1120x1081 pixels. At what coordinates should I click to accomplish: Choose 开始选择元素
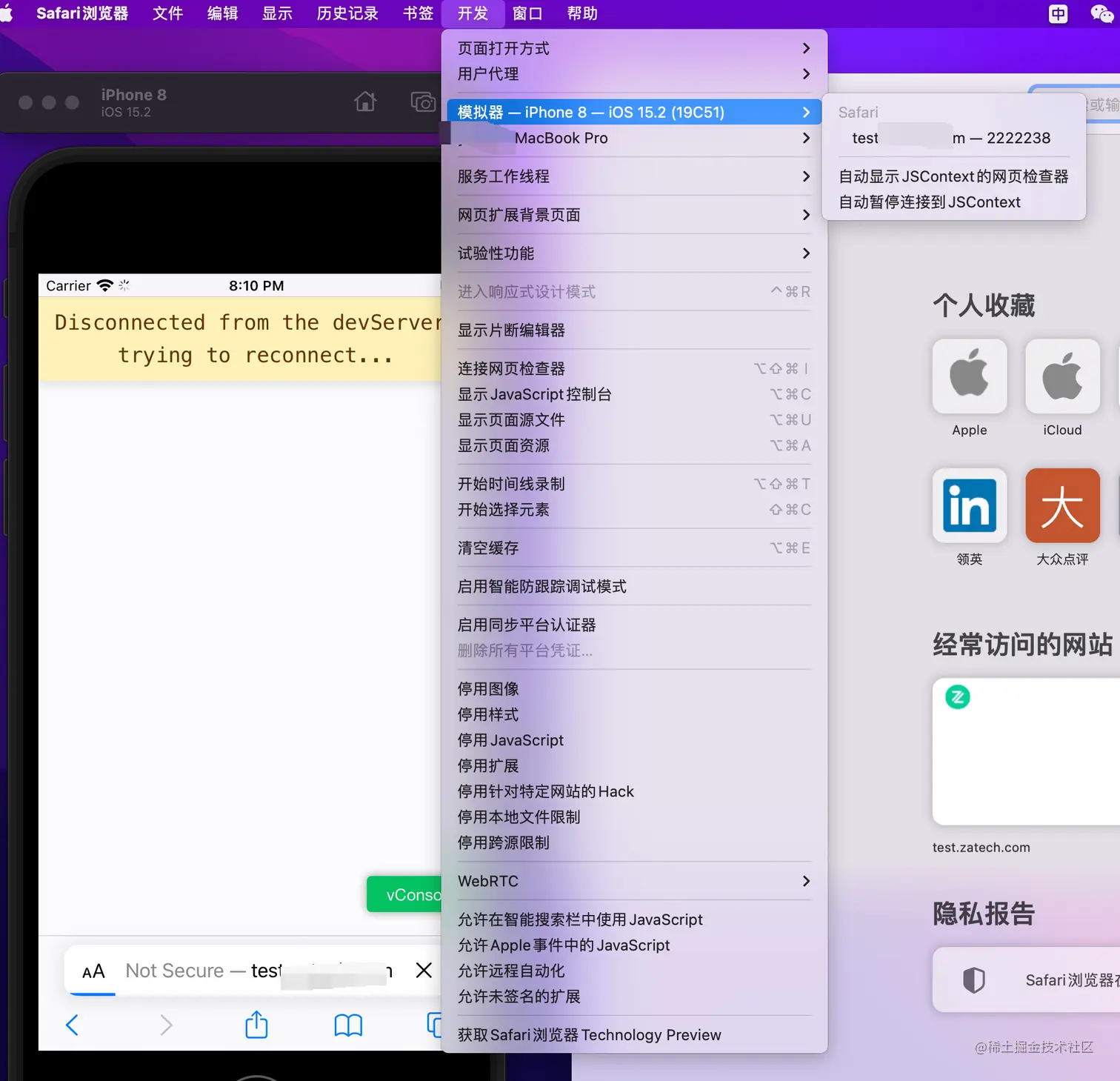(634, 510)
